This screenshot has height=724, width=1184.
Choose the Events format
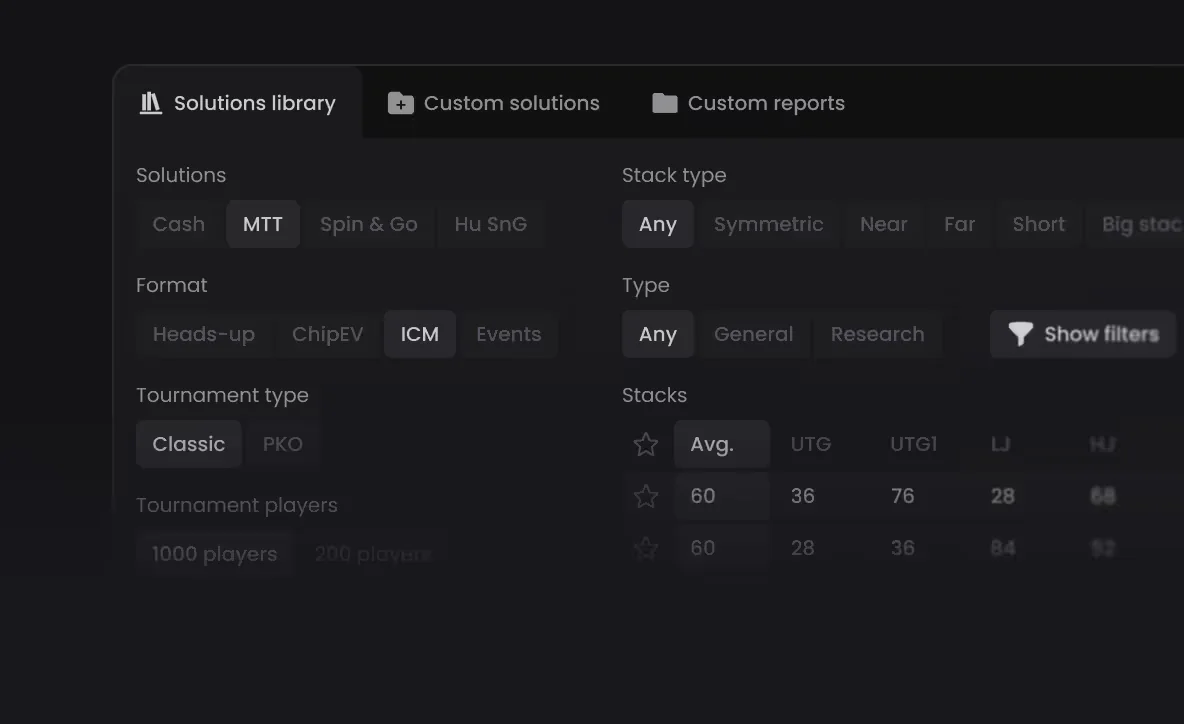[509, 334]
